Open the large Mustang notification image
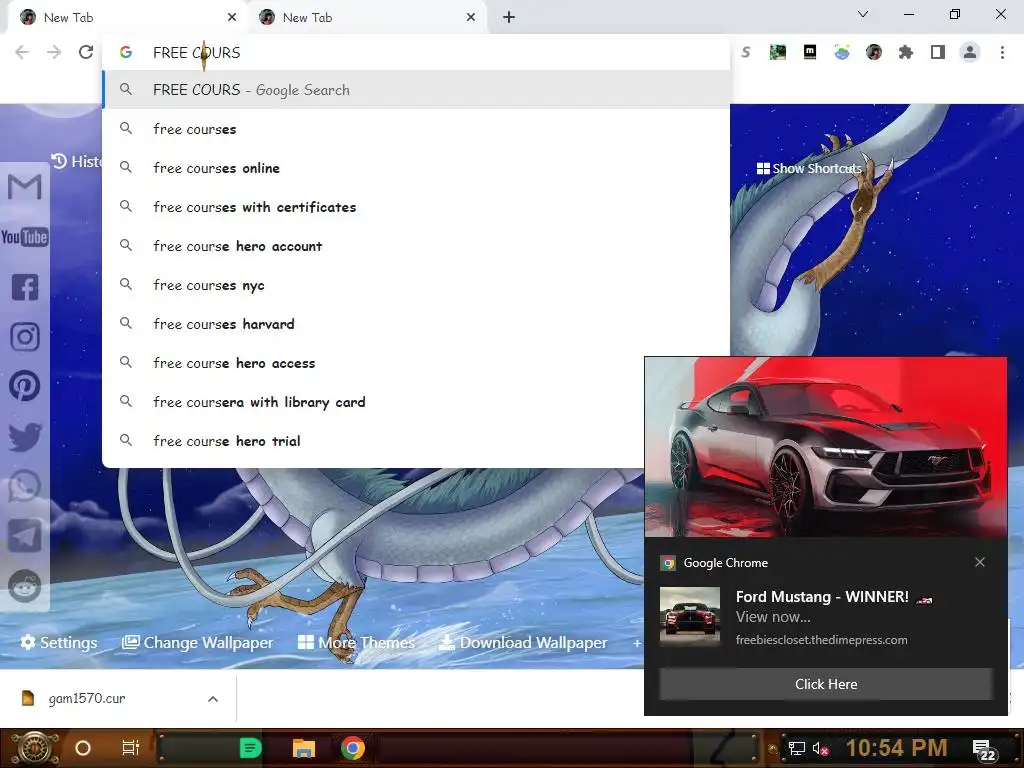The height and width of the screenshot is (768, 1024). click(826, 447)
